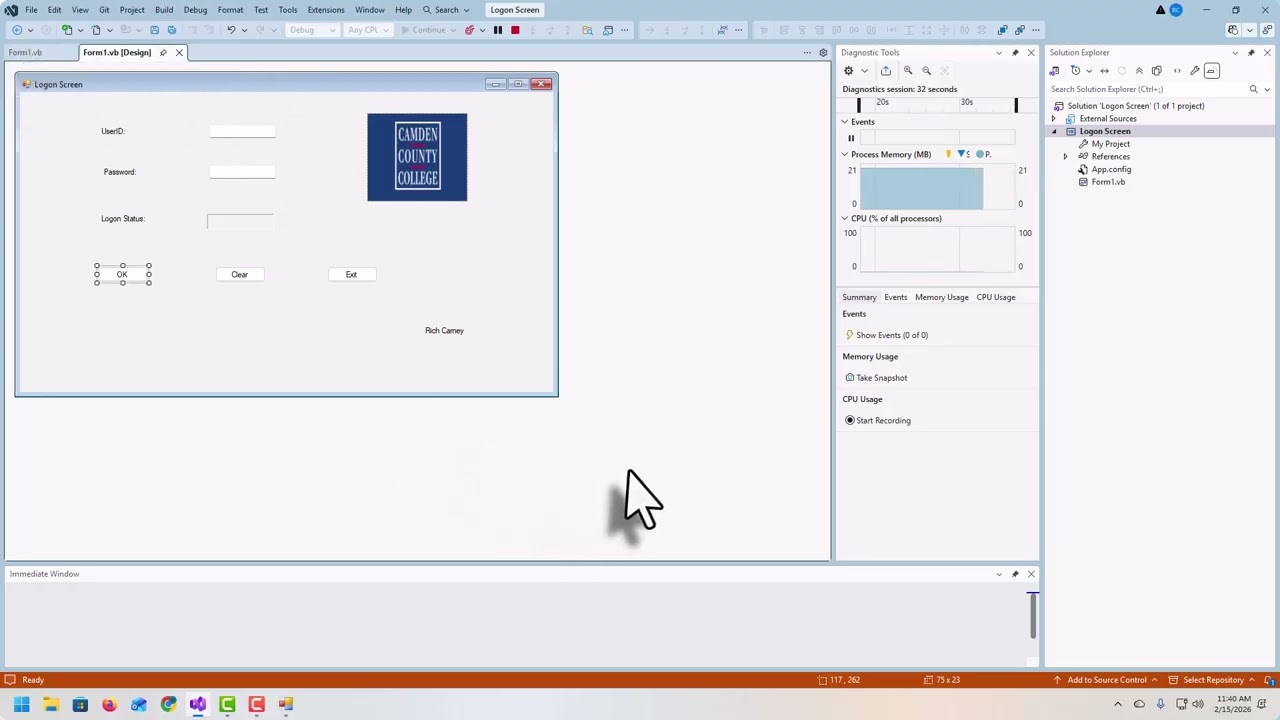Image resolution: width=1280 pixels, height=720 pixels.
Task: Select Form1.vb in Solution Explorer
Action: [1108, 182]
